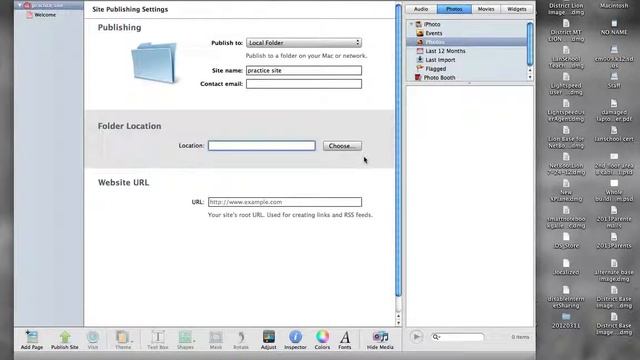The image size is (640, 360).
Task: Select the New Xplane.dmg desktop file
Action: pos(566,191)
